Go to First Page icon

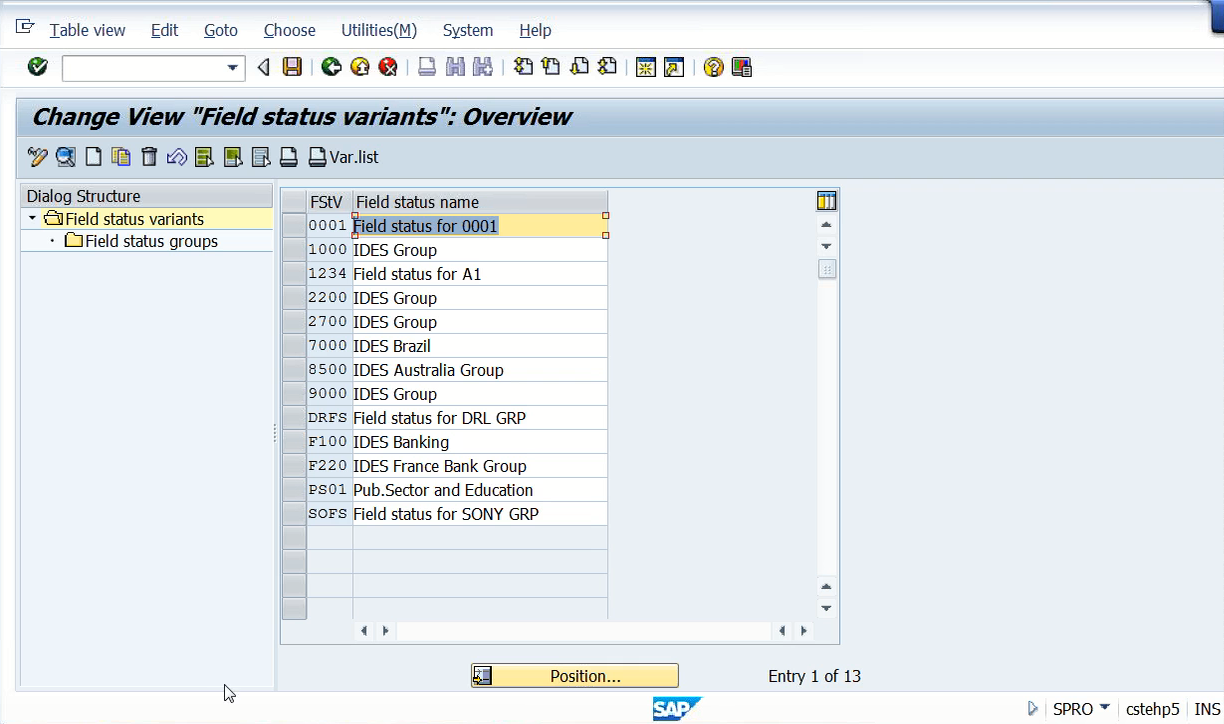click(x=523, y=67)
